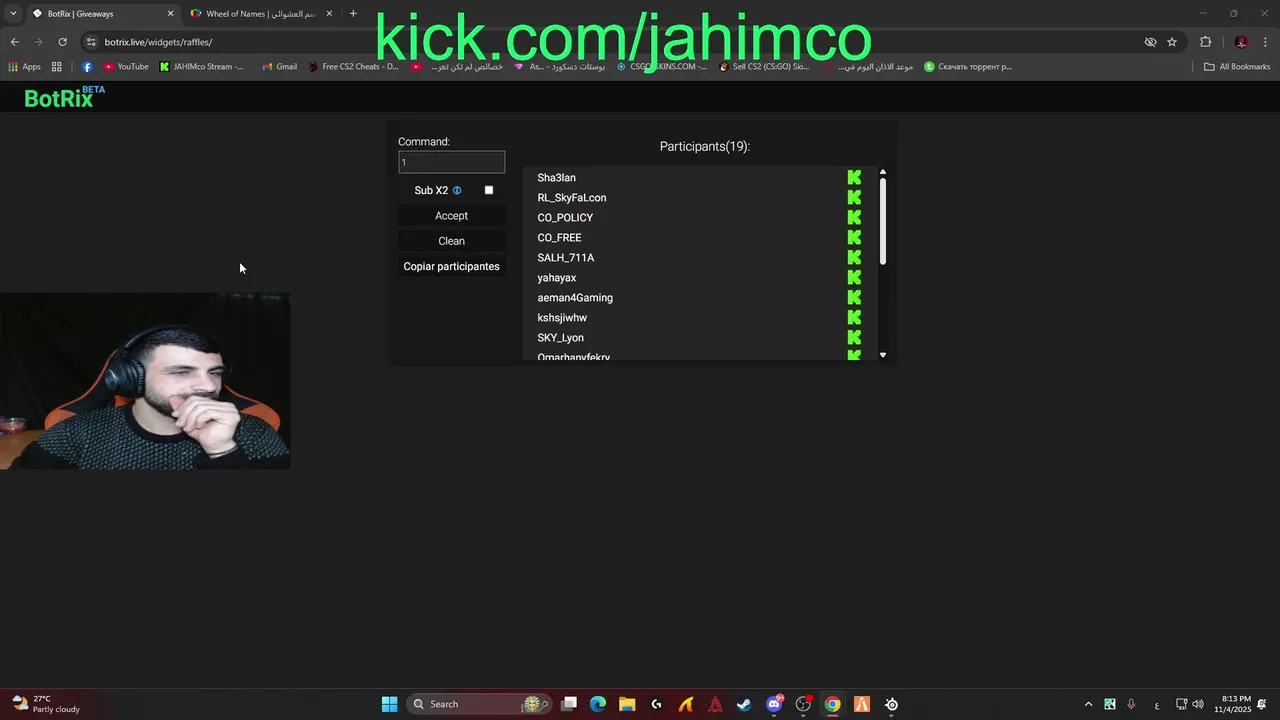Screen dimensions: 1280x720
Task: Click Kick icon next to aeman4Gaming
Action: [854, 297]
